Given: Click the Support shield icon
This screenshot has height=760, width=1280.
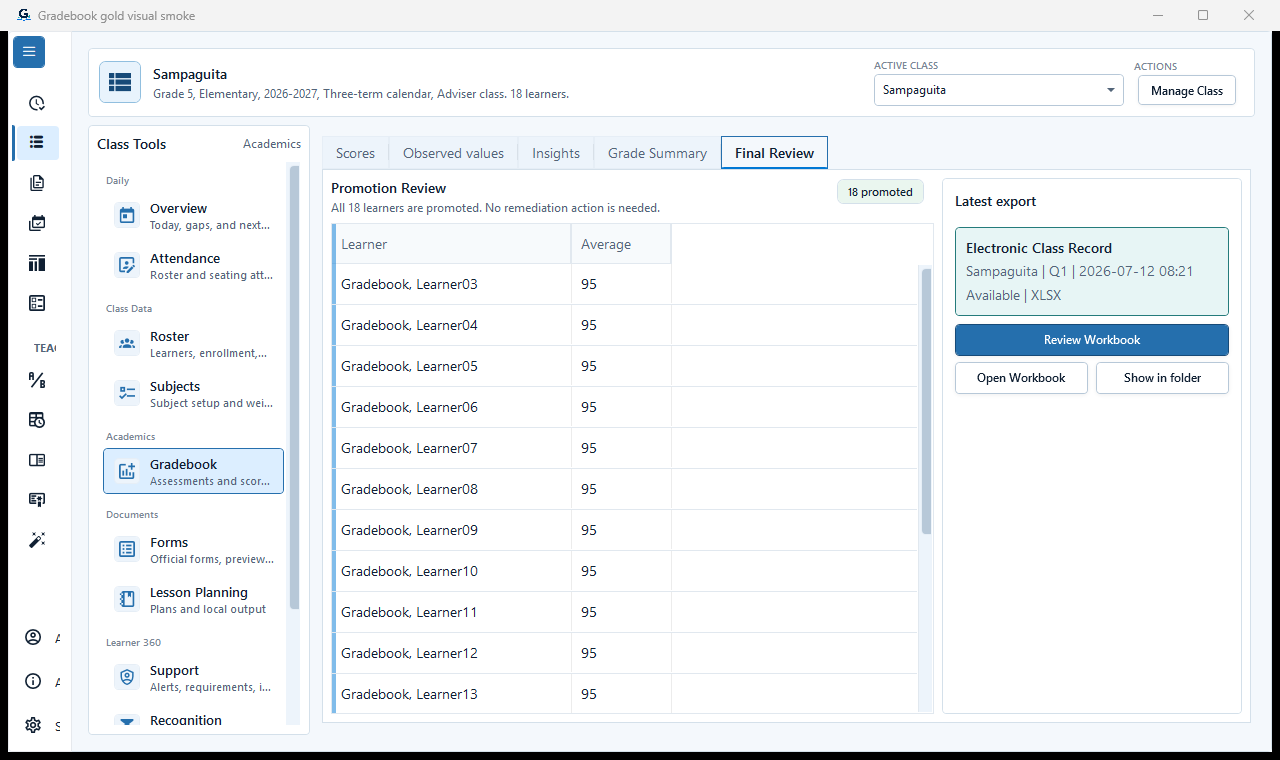Looking at the screenshot, I should pyautogui.click(x=127, y=677).
